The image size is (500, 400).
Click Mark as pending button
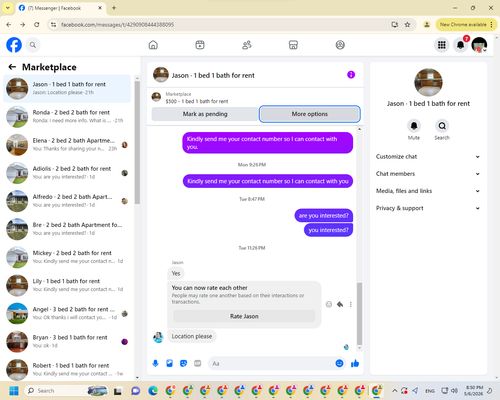click(205, 114)
